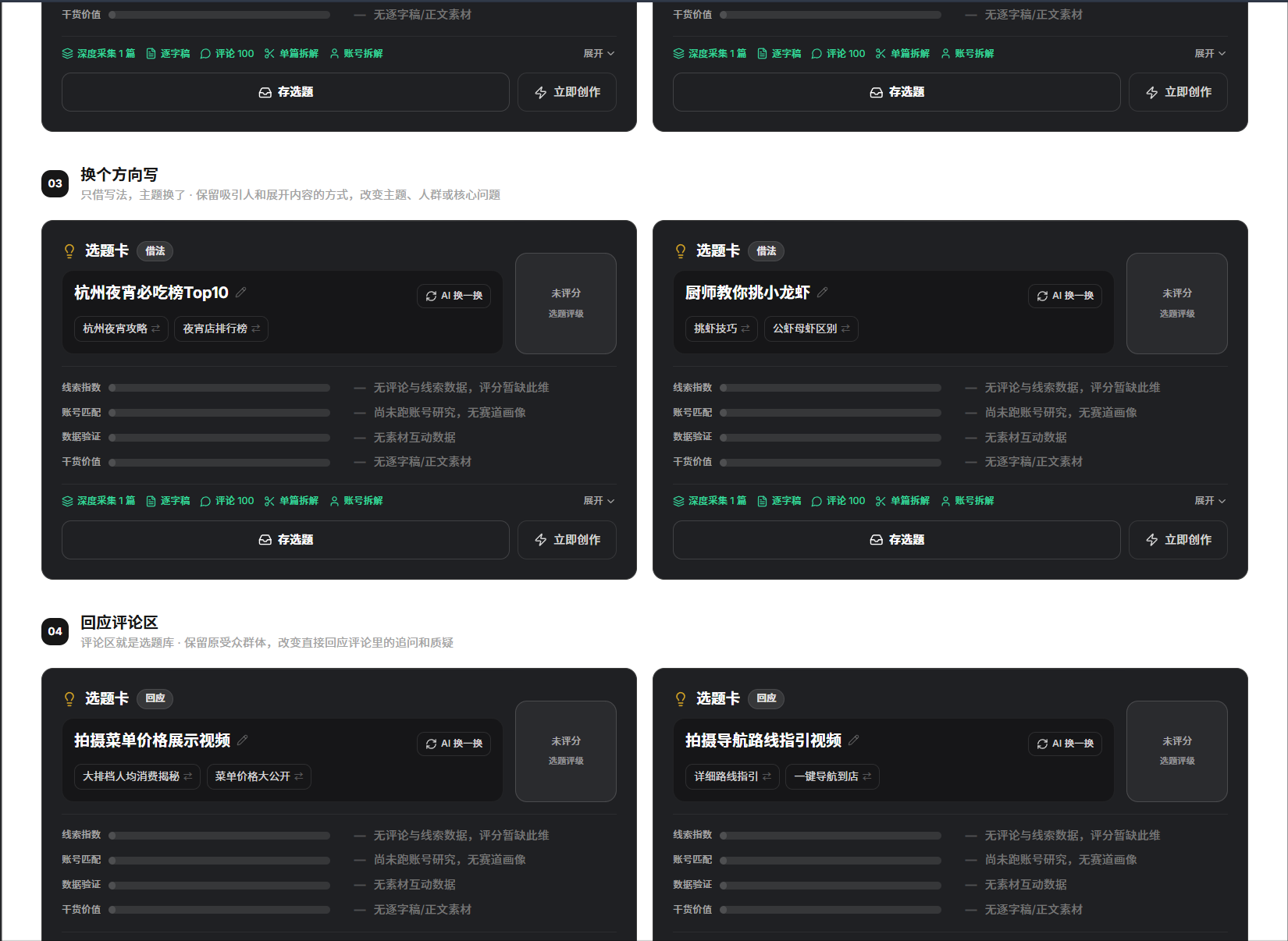Click 账号匹配 bar in 厨师教你挑小龙虾 card
The height and width of the screenshot is (941, 1288).
[x=831, y=413]
